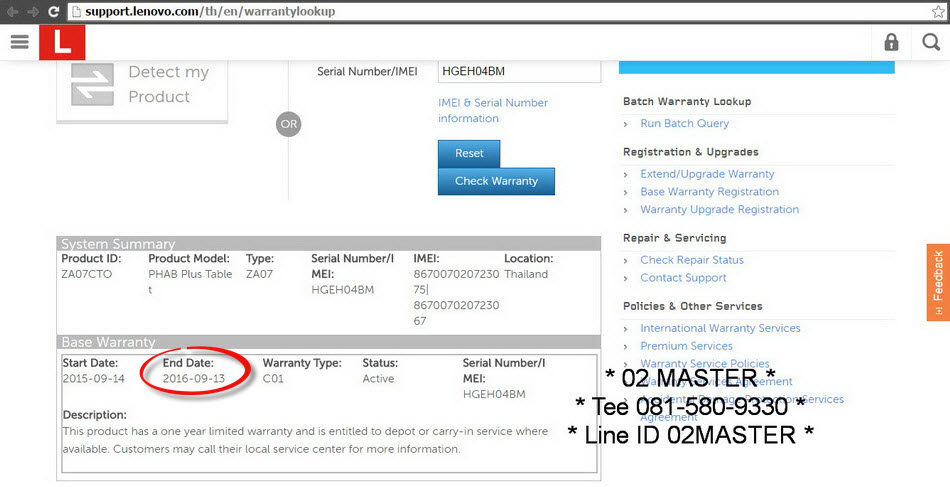This screenshot has height=487, width=950.
Task: Click Product ID value ZA07CTO
Action: click(87, 274)
